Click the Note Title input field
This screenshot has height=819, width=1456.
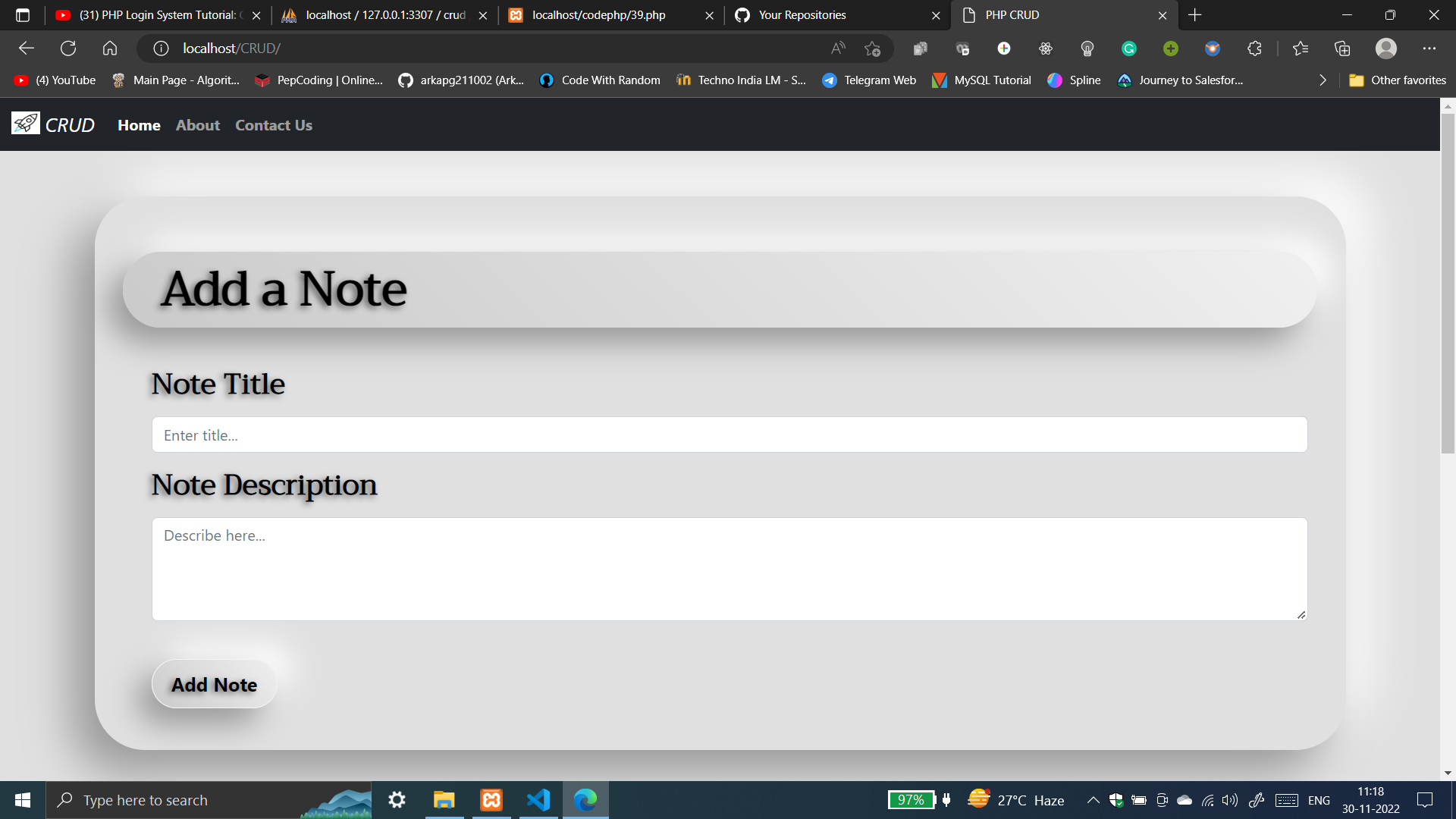[729, 435]
